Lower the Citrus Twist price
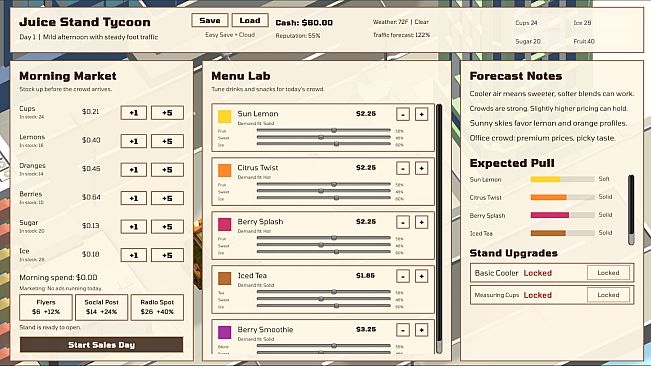The image size is (651, 366). (x=403, y=168)
